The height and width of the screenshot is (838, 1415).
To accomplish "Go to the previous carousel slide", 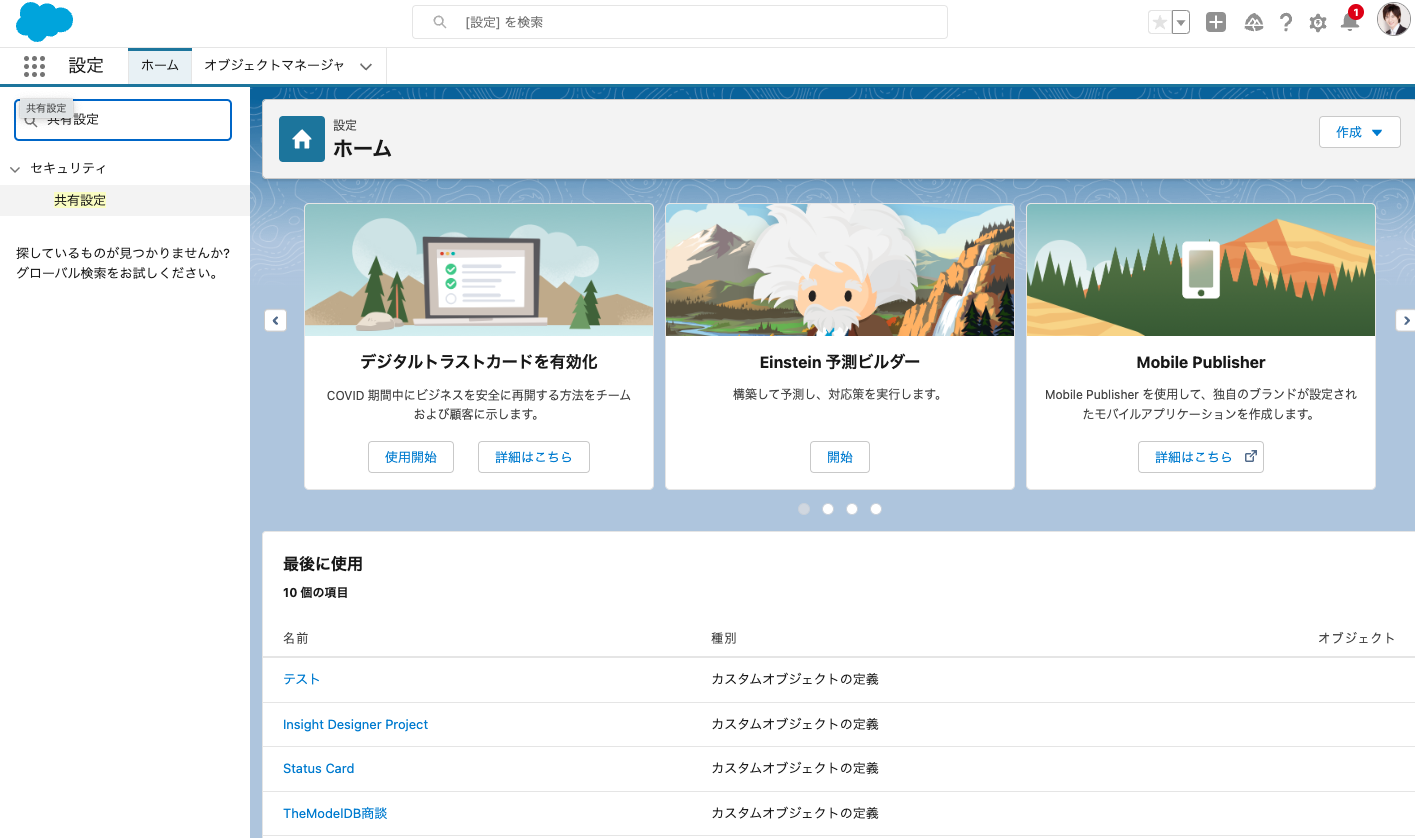I will [276, 320].
